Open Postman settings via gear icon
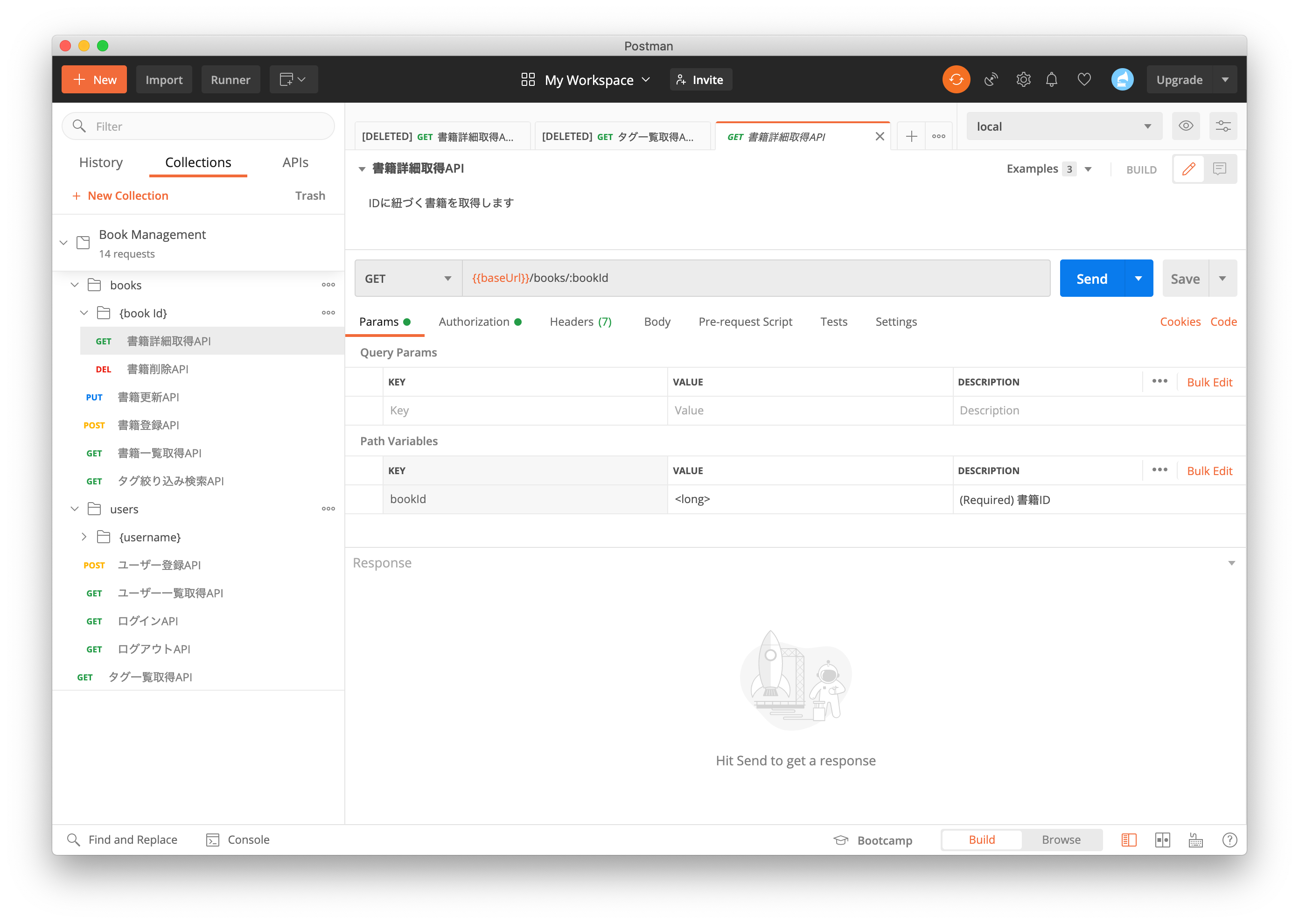 click(1024, 79)
